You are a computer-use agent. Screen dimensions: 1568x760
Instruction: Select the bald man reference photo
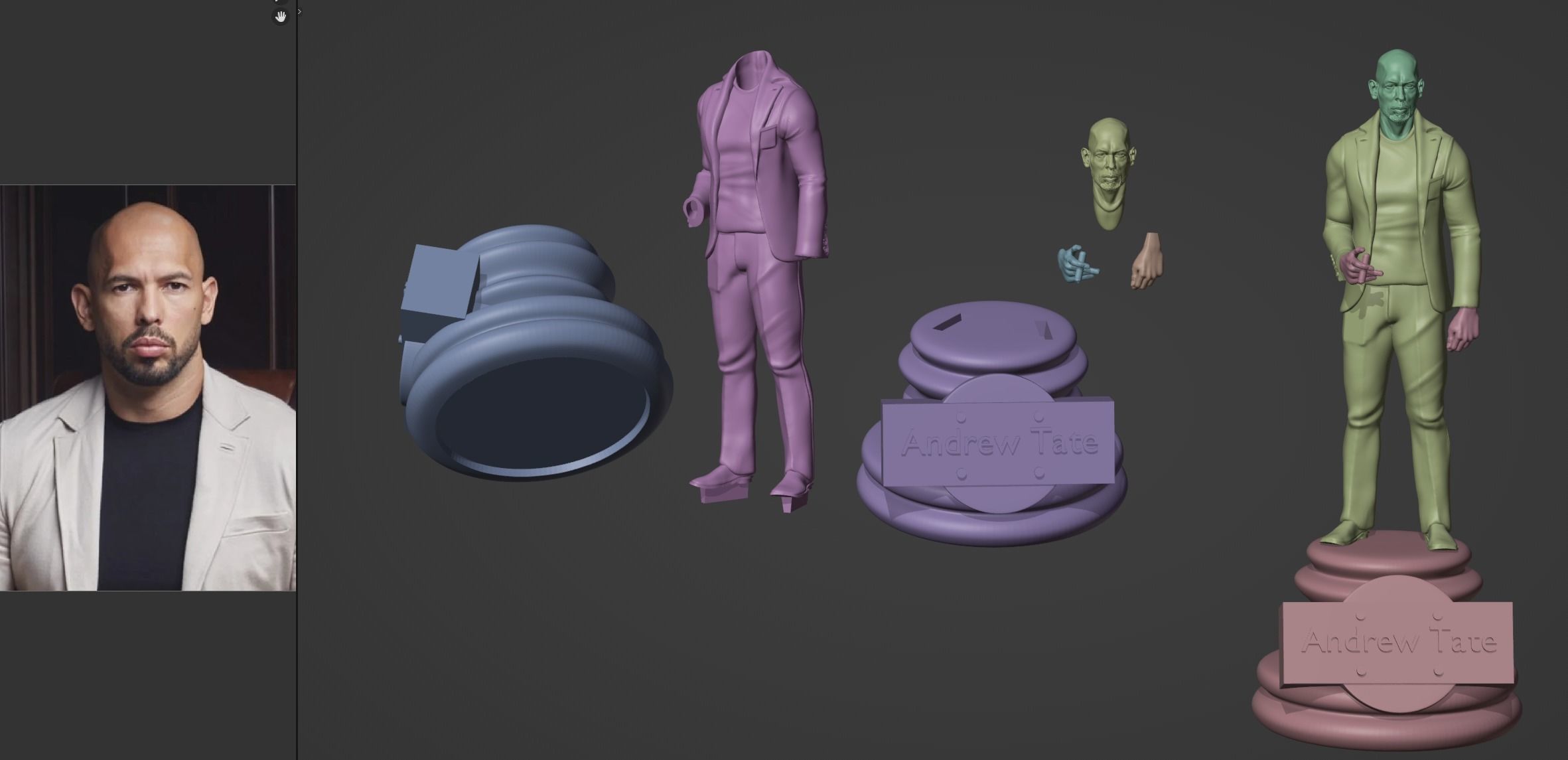148,388
